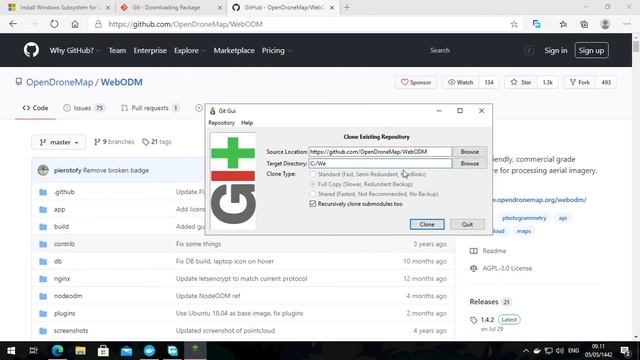
Task: Click the Sign up button
Action: (591, 51)
